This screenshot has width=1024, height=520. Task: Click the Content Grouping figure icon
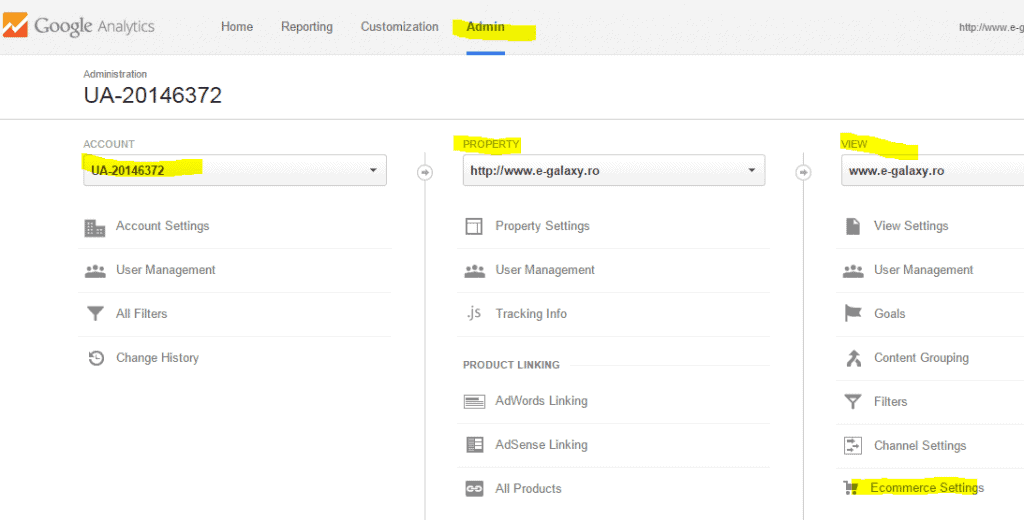[x=854, y=358]
